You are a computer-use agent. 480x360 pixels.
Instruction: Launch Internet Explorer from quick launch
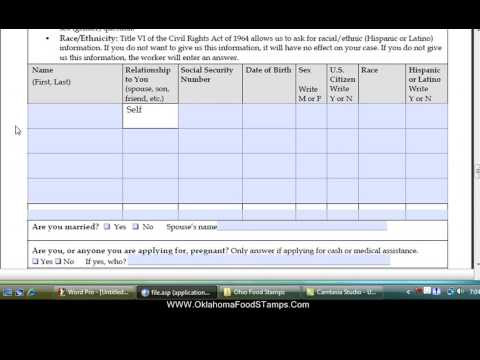(x=32, y=292)
